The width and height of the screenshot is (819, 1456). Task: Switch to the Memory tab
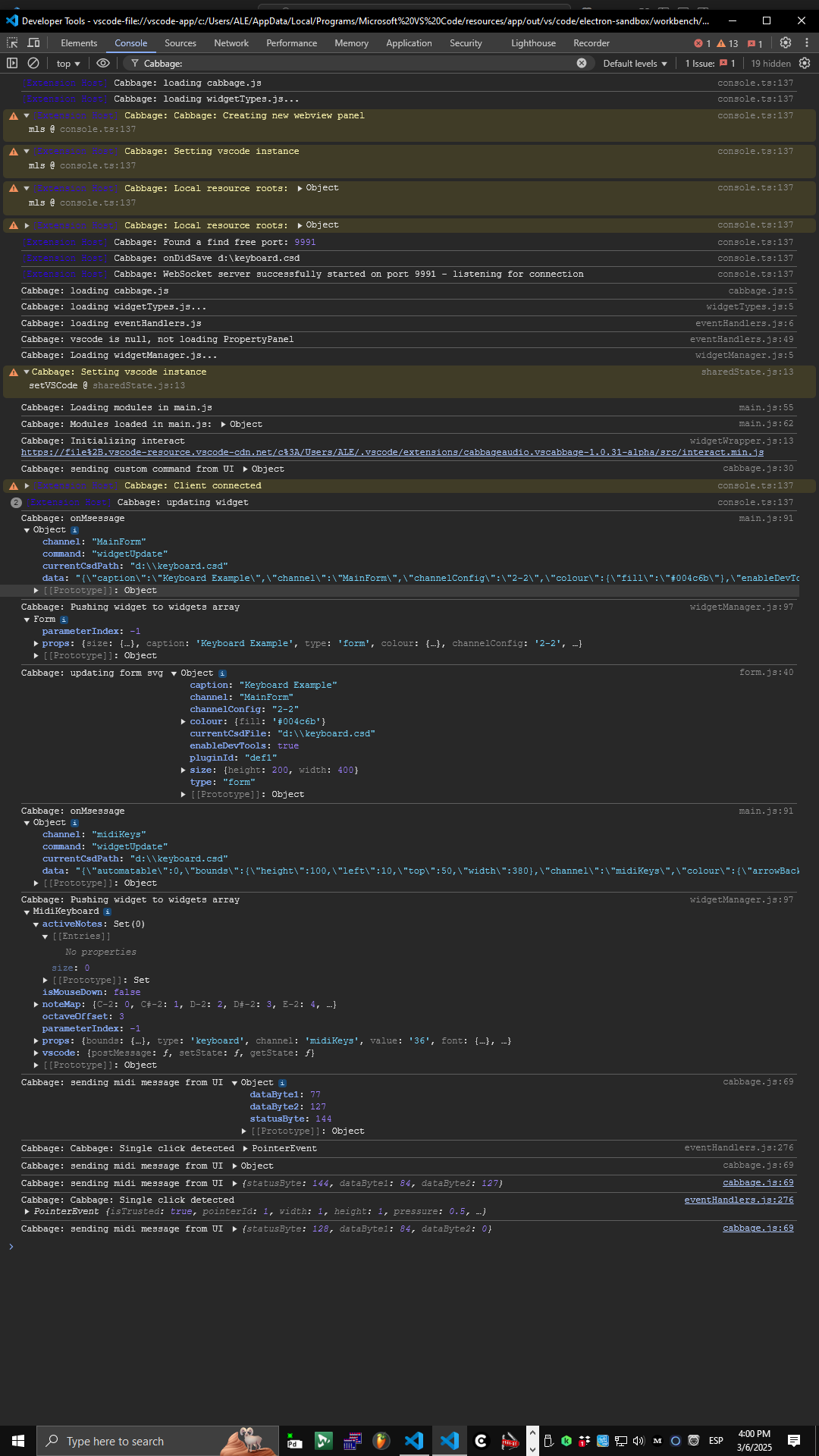(x=352, y=43)
